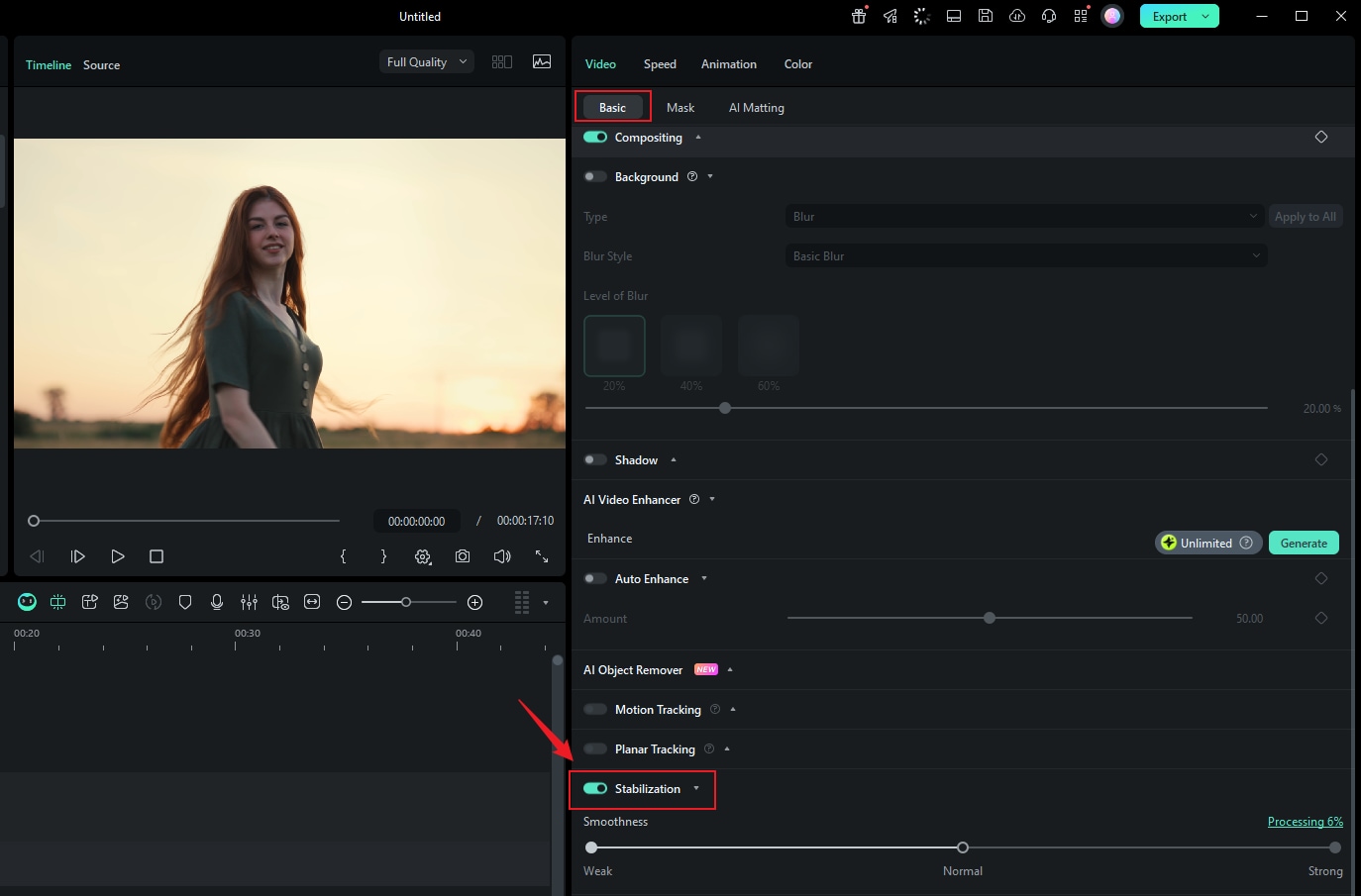Click the marker shield icon
1361x896 pixels.
click(x=185, y=602)
